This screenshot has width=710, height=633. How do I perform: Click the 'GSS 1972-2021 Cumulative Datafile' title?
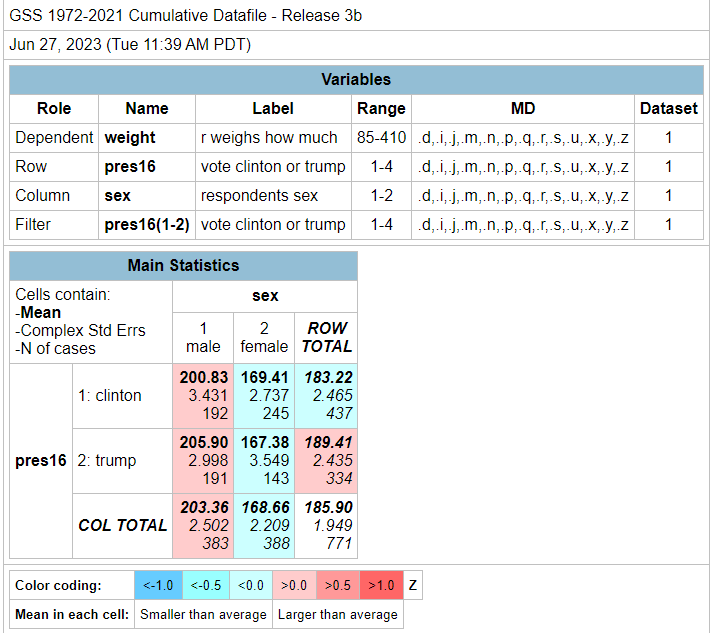point(186,16)
